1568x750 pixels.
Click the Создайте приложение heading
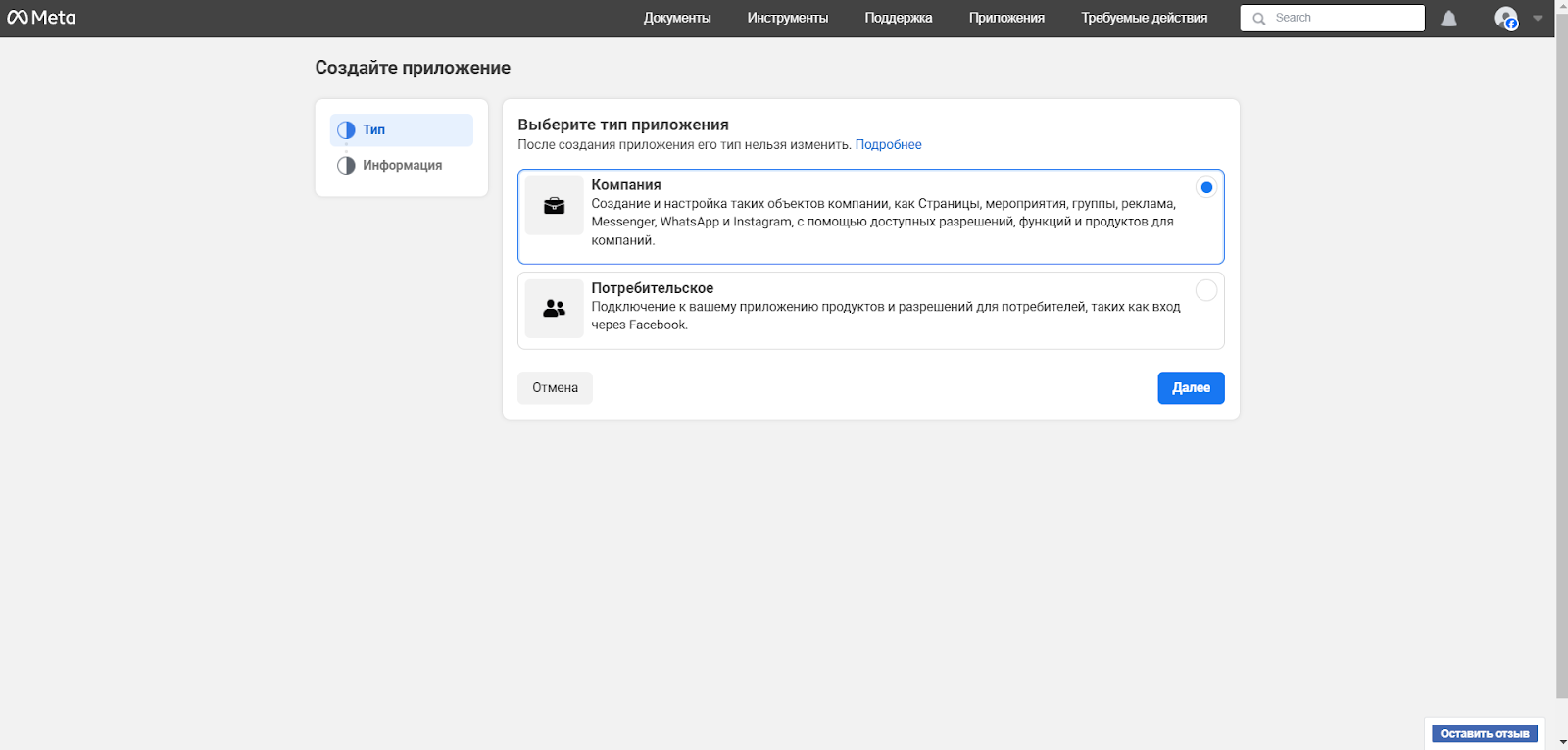[413, 68]
